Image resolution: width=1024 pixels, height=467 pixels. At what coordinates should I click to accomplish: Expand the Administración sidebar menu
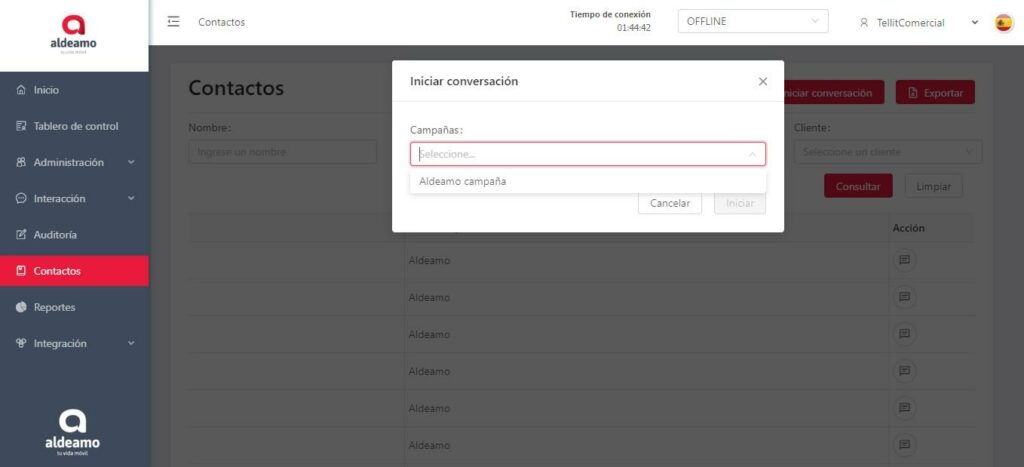click(74, 162)
